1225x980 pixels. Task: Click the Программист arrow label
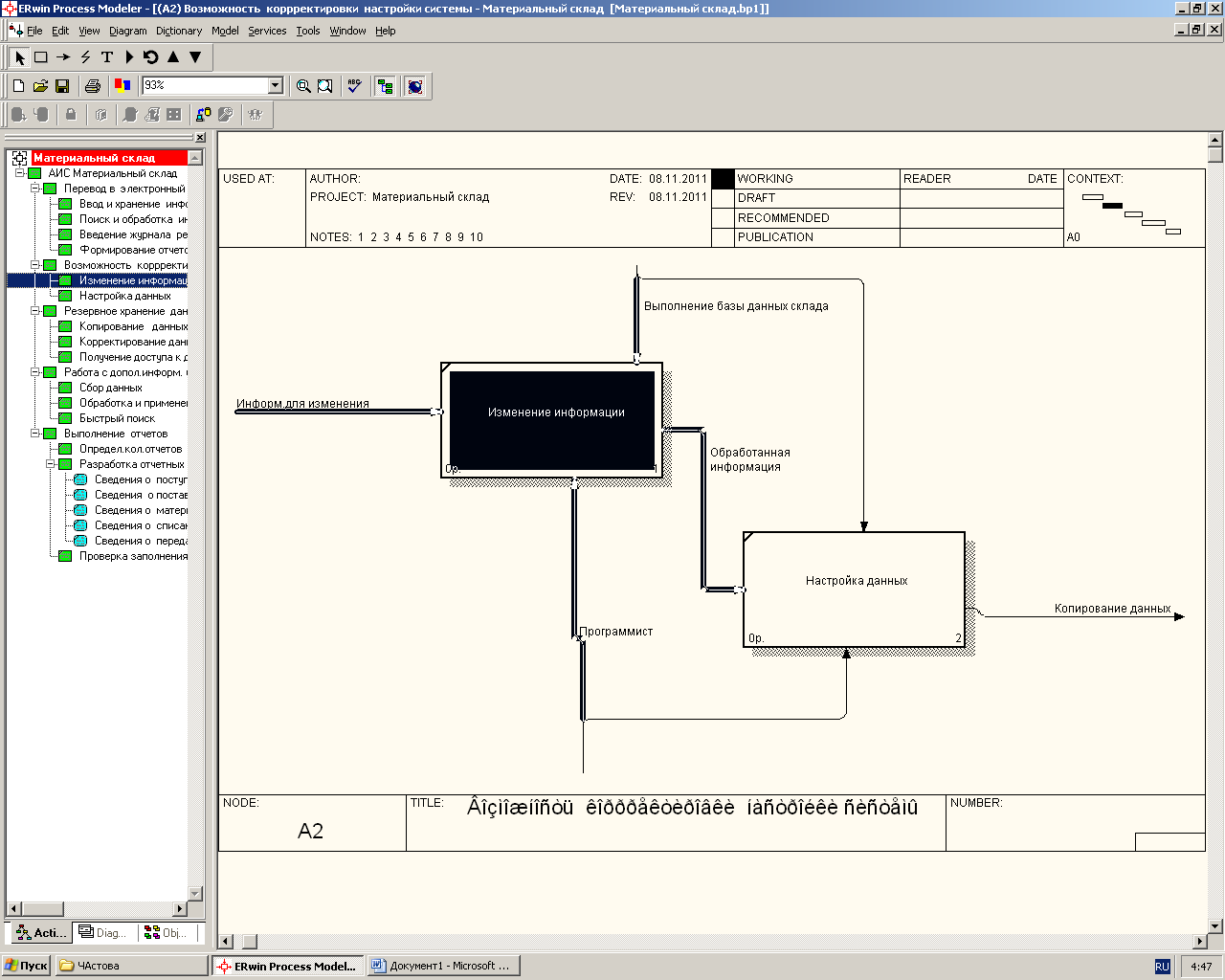[x=616, y=632]
